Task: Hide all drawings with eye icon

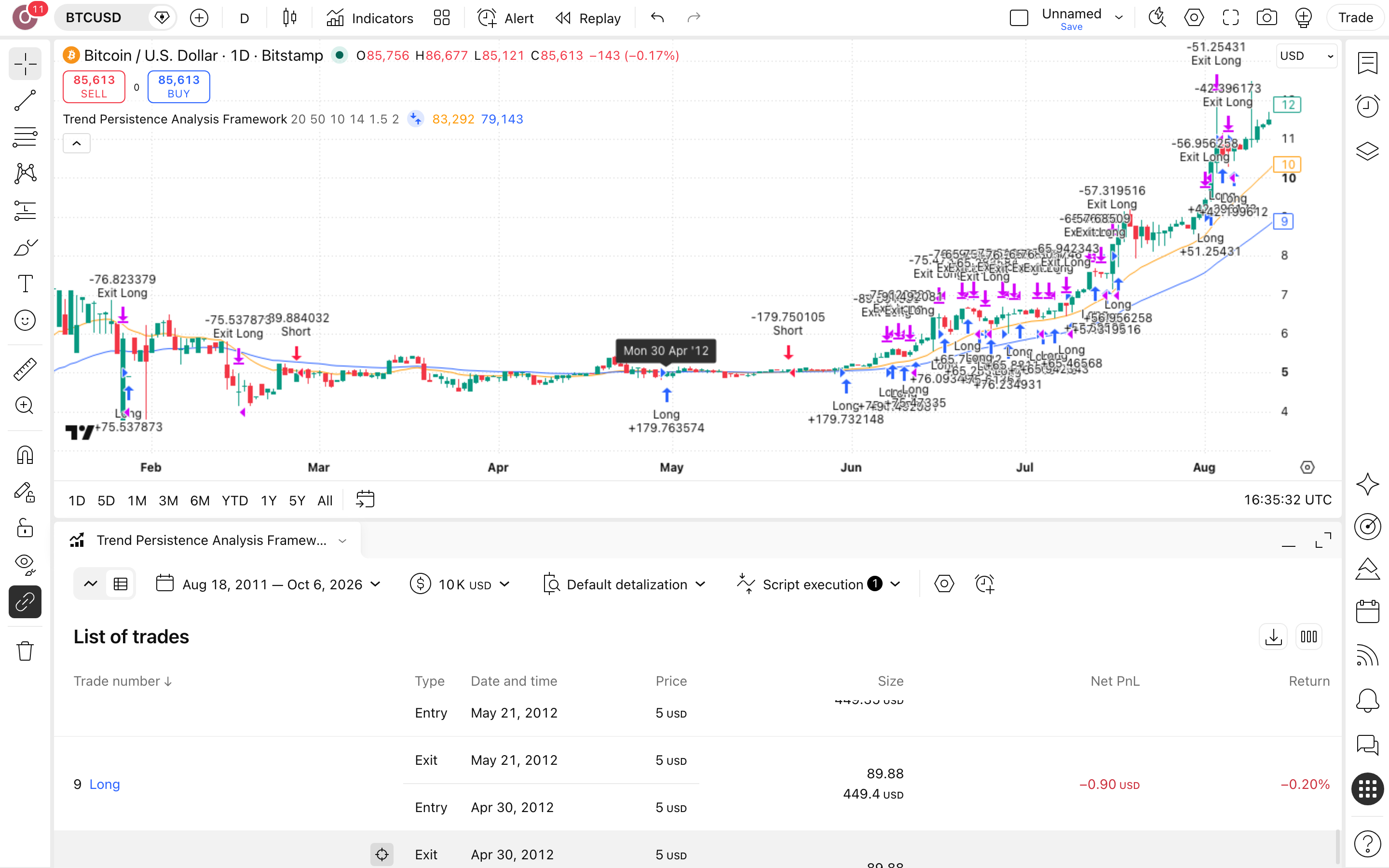Action: 25,565
